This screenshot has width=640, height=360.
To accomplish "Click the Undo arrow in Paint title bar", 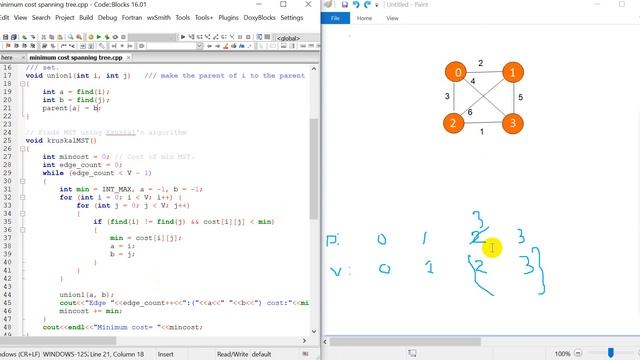I will point(356,5).
